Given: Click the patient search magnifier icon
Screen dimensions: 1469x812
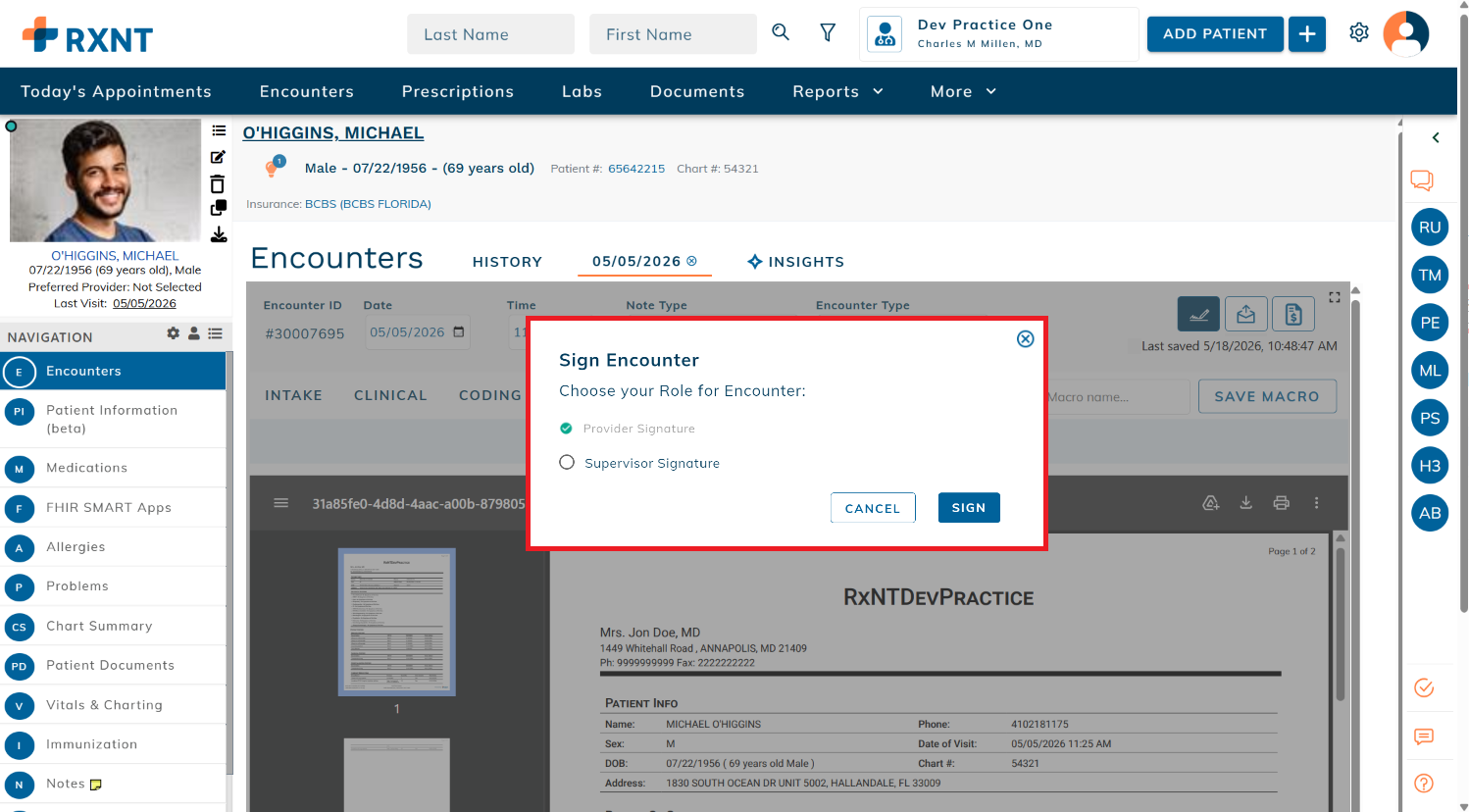Looking at the screenshot, I should [781, 32].
